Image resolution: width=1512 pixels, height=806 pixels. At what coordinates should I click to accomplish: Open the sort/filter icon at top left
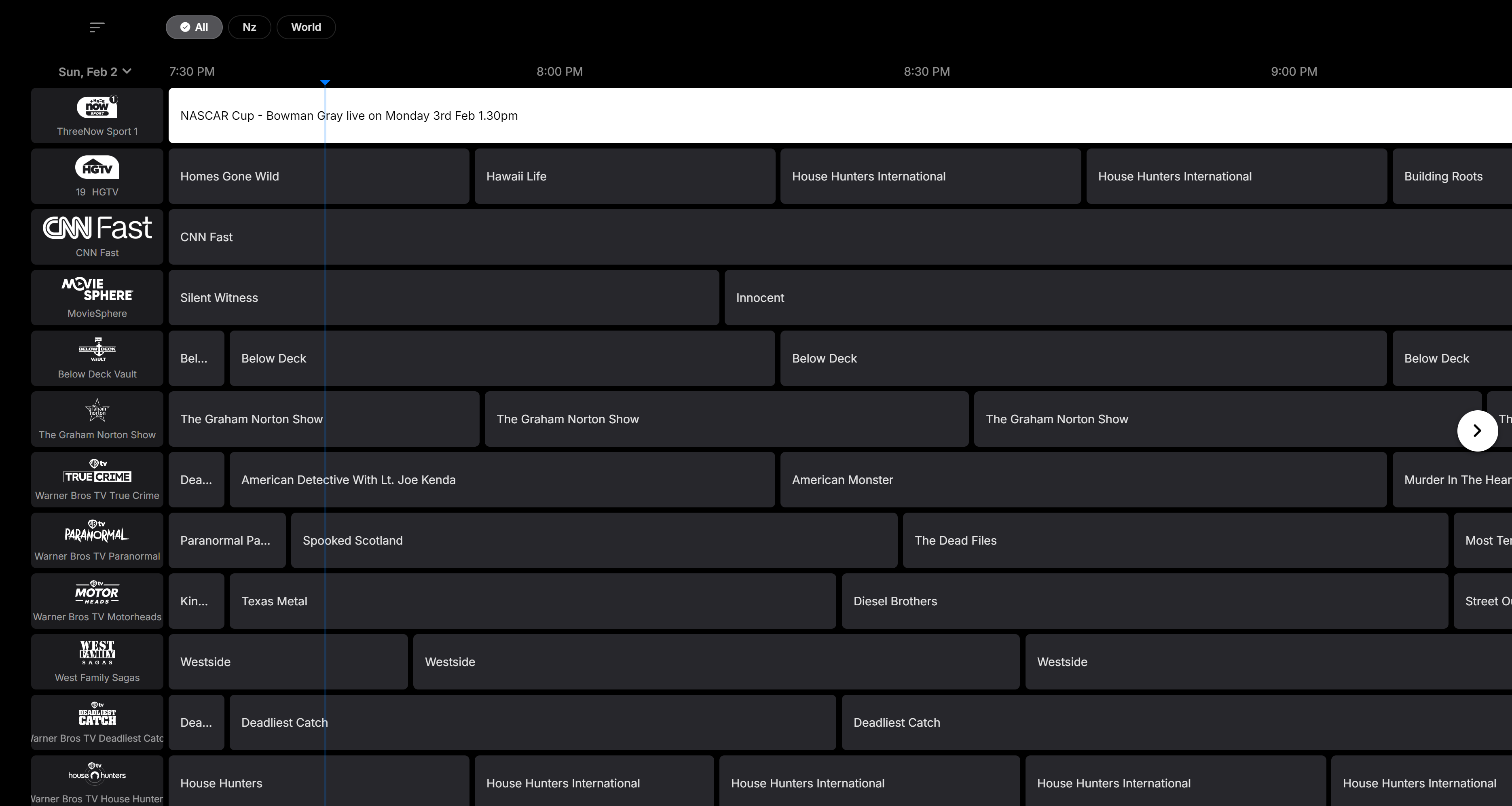pos(97,27)
